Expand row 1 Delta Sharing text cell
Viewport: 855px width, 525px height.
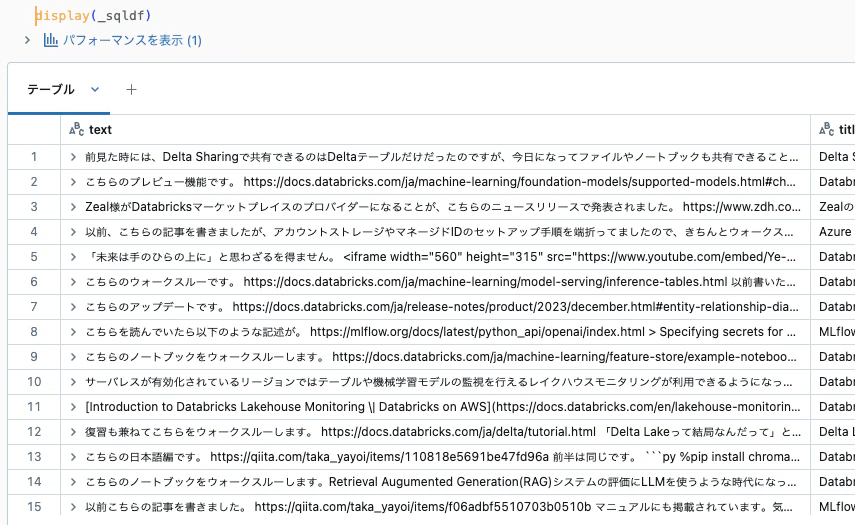[73, 157]
